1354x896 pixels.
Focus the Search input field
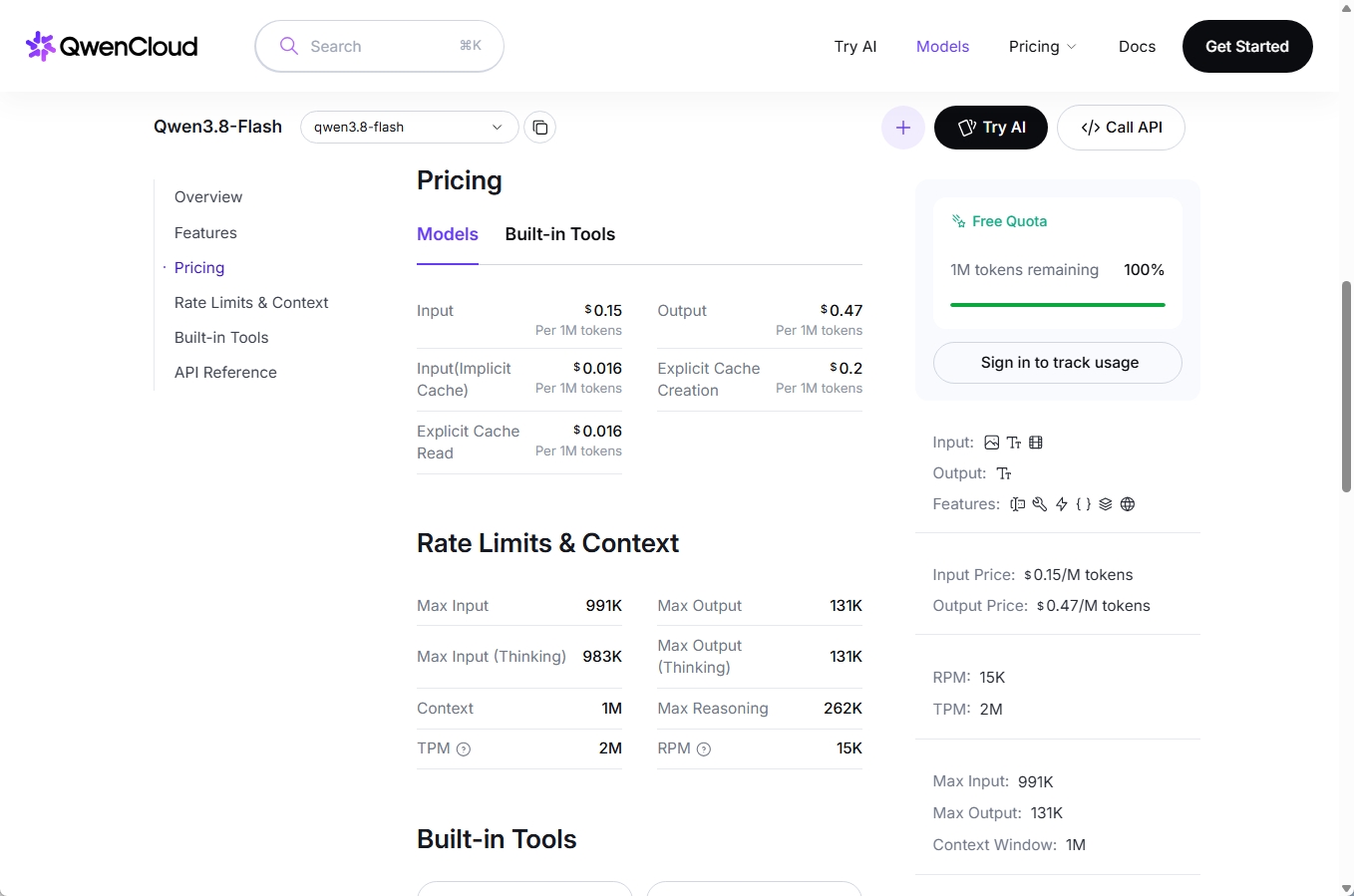click(379, 46)
